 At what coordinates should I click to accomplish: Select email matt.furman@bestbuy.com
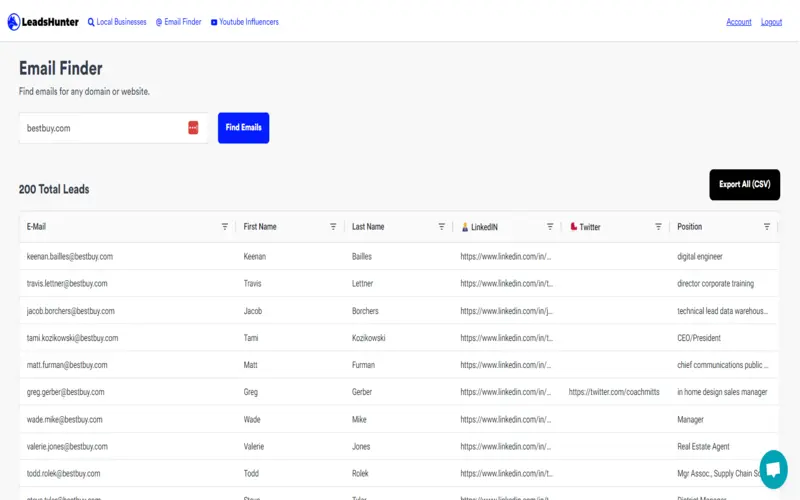click(67, 365)
